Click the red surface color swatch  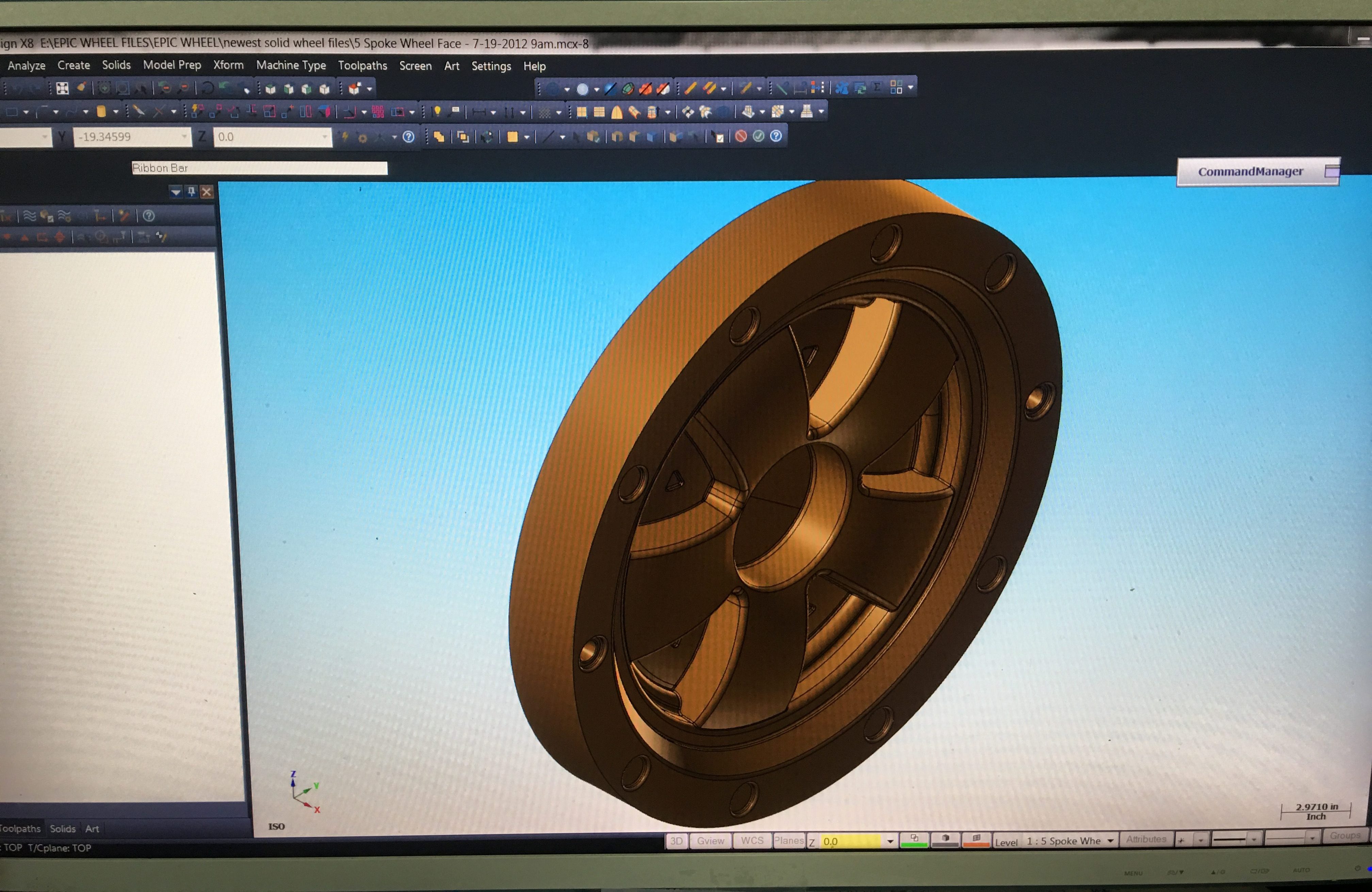(x=976, y=840)
